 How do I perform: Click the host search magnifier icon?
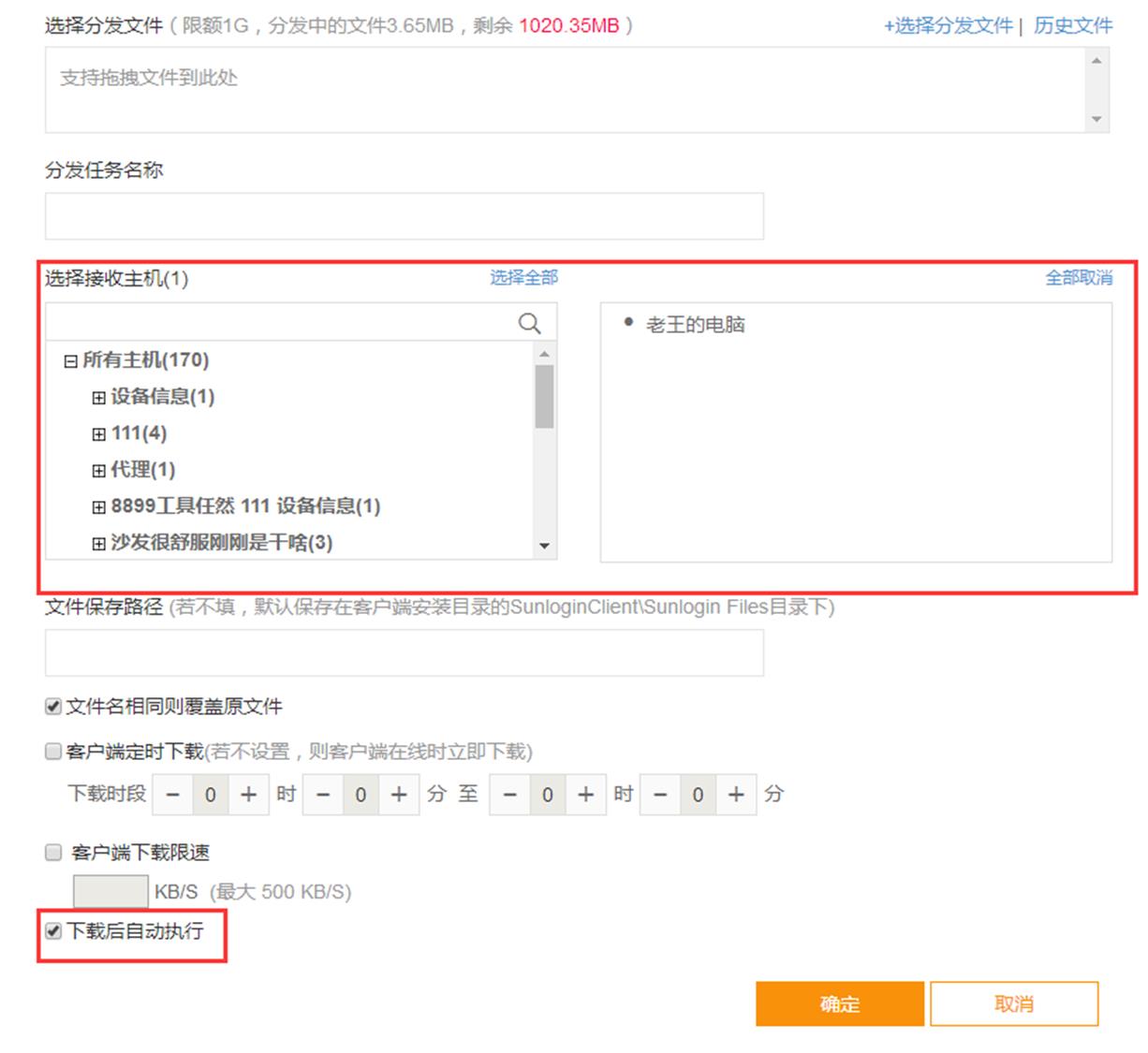click(x=529, y=323)
